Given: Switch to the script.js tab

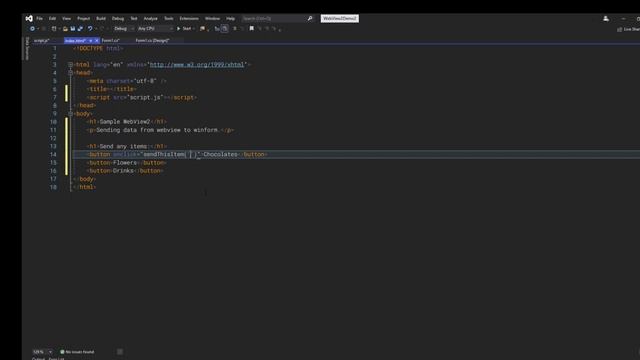Looking at the screenshot, I should (x=41, y=41).
